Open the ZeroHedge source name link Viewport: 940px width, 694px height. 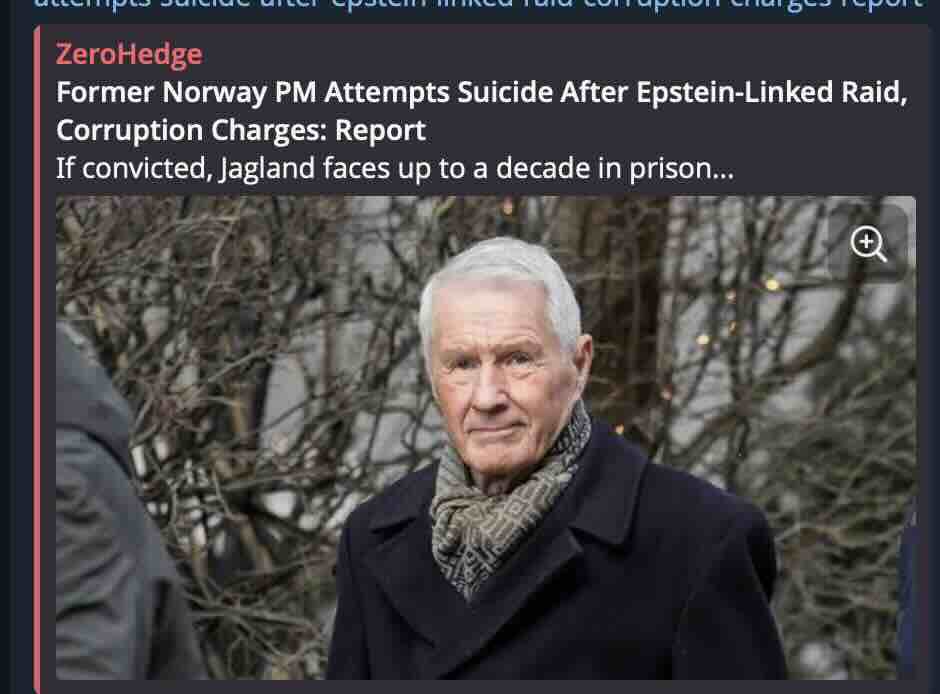pyautogui.click(x=129, y=54)
